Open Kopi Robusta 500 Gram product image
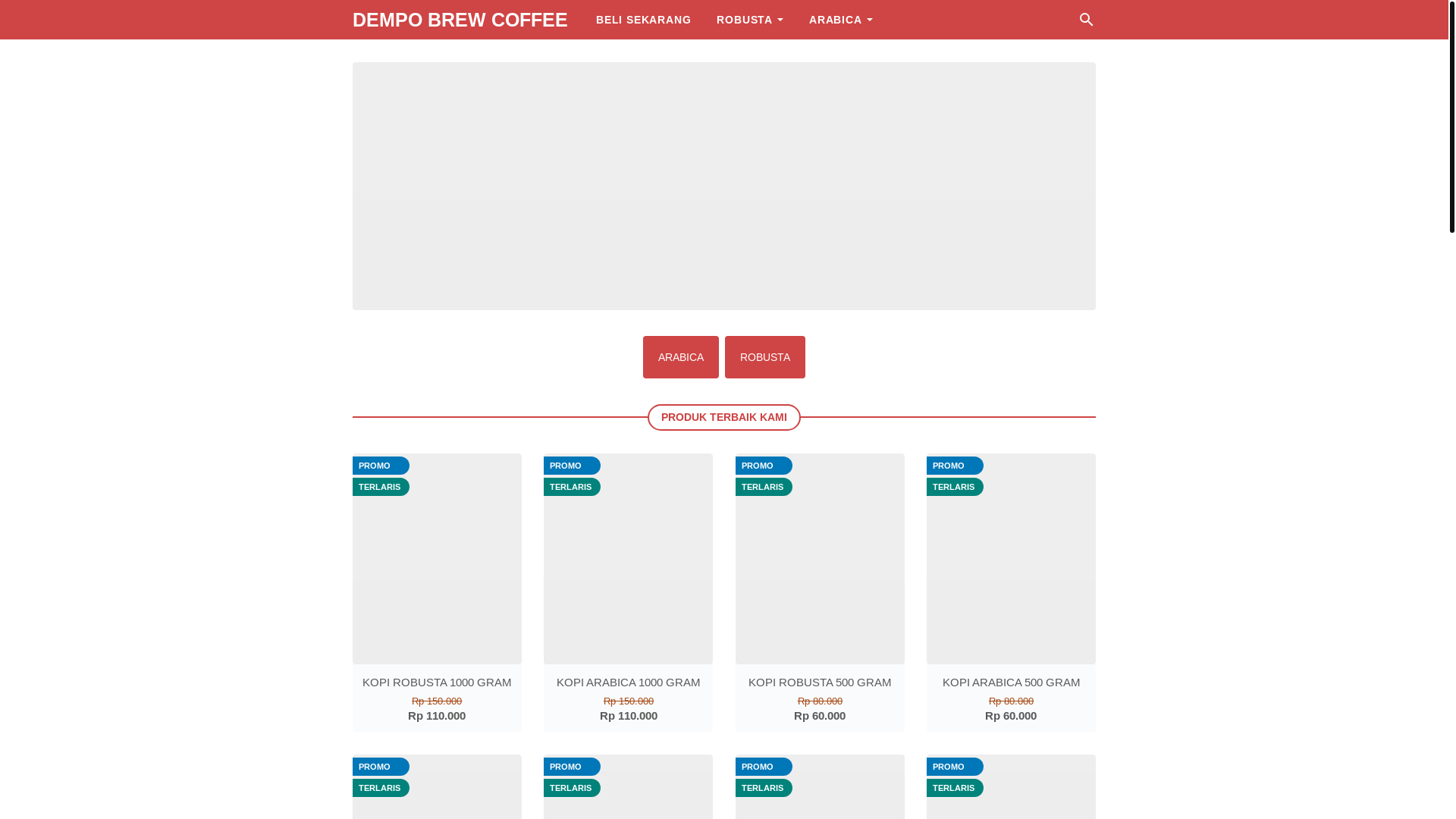The image size is (1456, 819). pos(820,559)
